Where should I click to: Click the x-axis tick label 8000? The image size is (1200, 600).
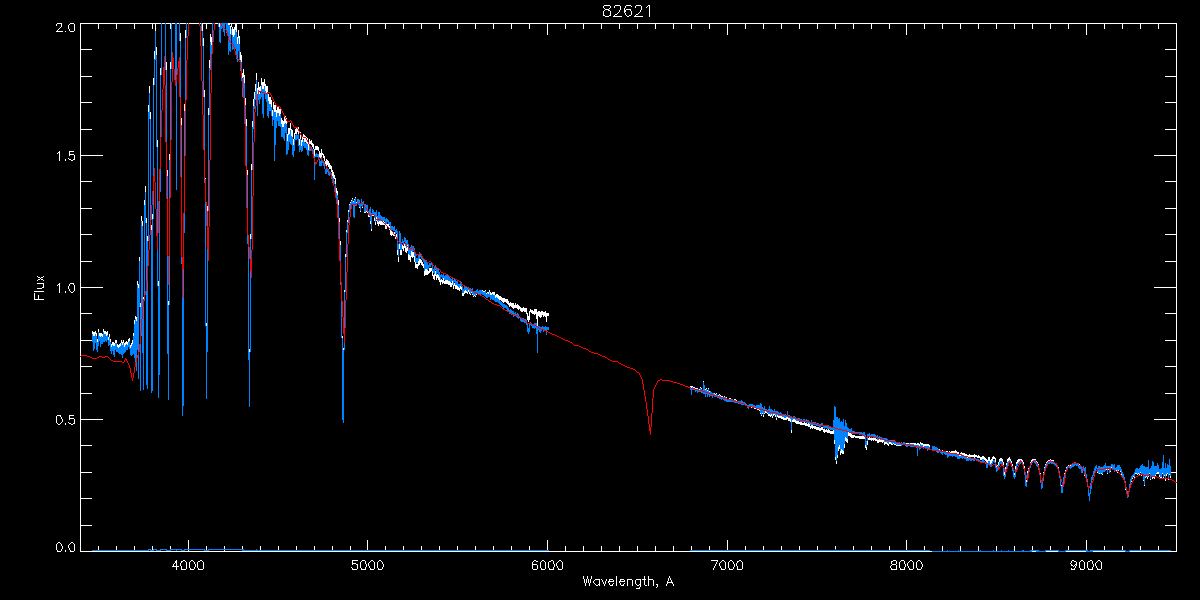(907, 564)
